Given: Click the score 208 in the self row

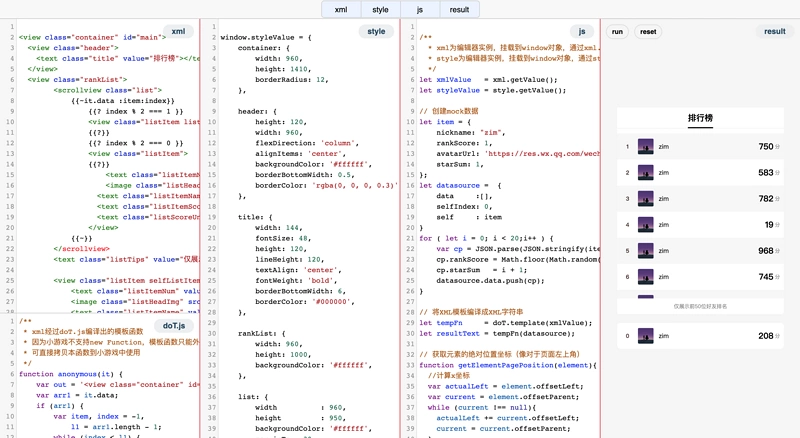Looking at the screenshot, I should pos(766,336).
